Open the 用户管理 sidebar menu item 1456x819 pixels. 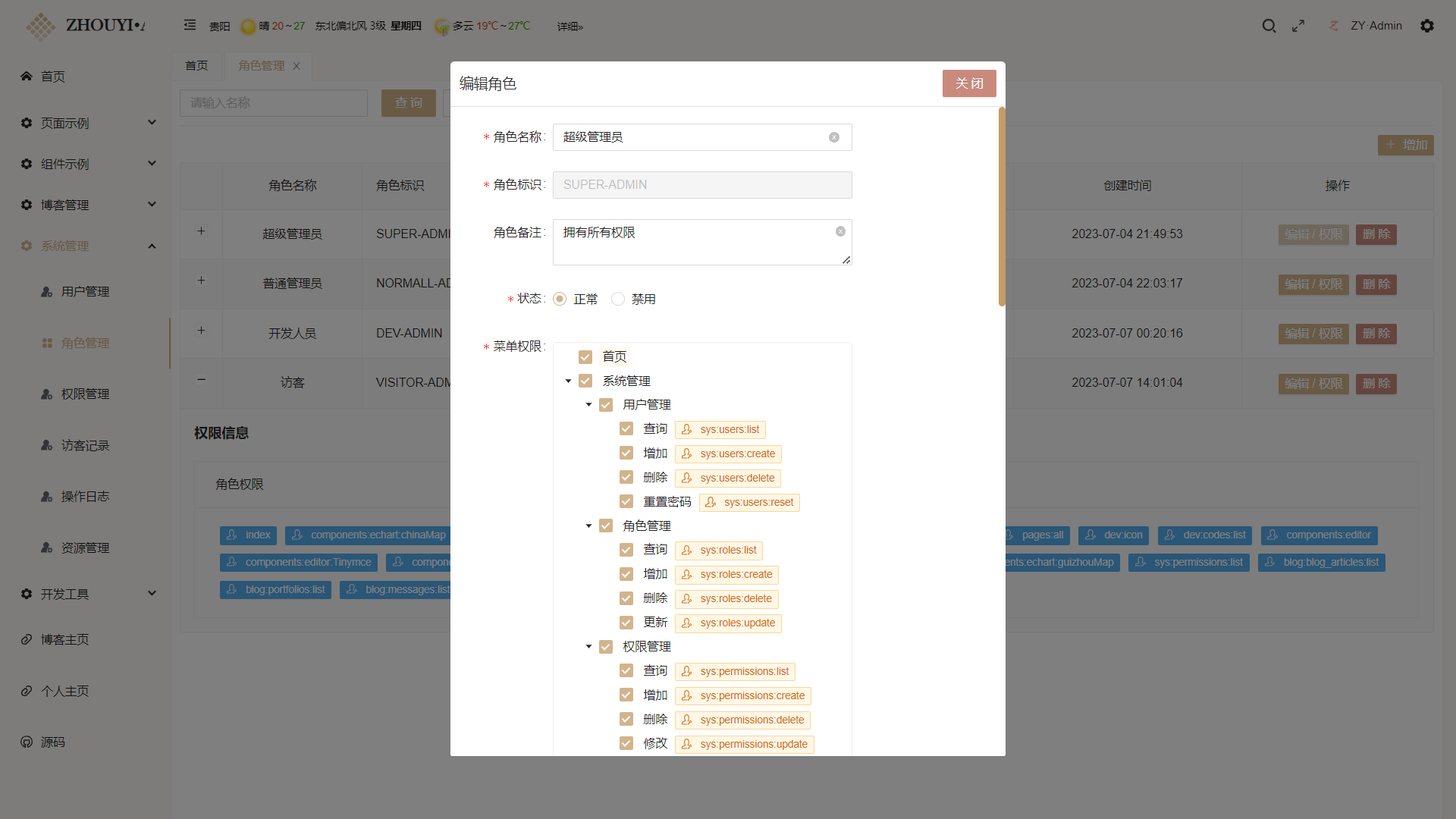click(85, 291)
